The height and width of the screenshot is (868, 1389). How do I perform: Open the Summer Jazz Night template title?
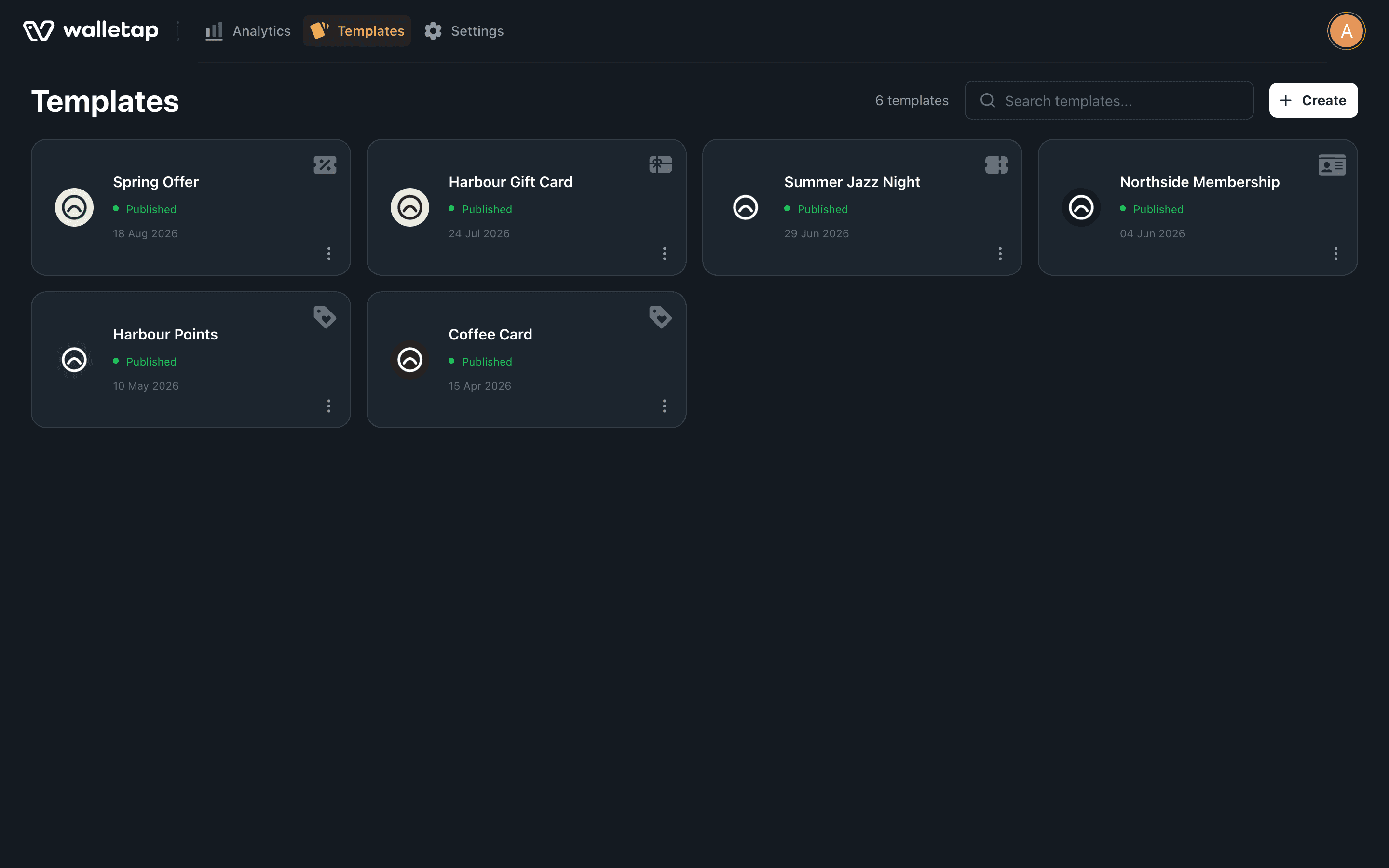pyautogui.click(x=852, y=182)
